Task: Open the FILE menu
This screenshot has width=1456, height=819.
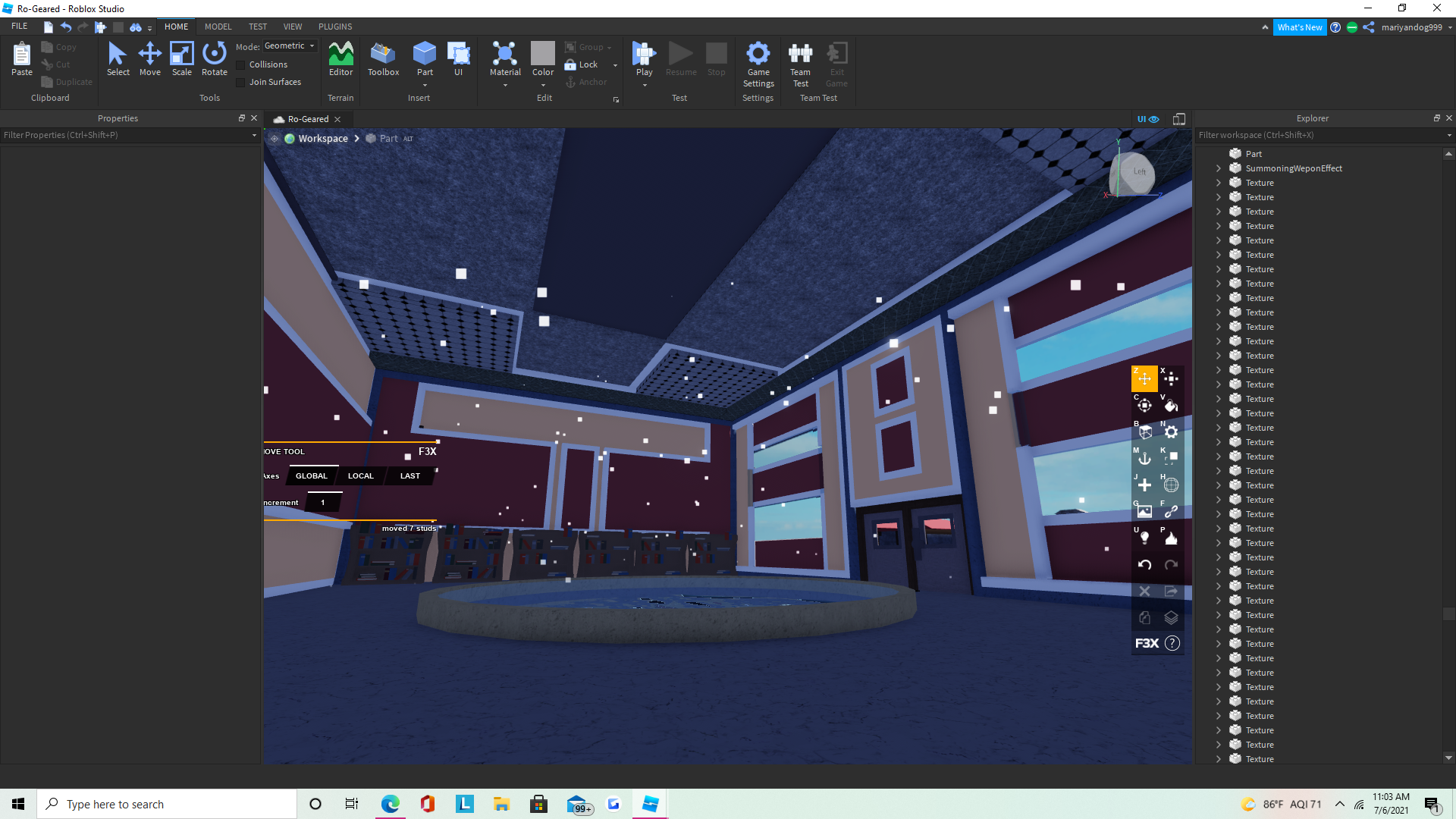Action: [20, 27]
